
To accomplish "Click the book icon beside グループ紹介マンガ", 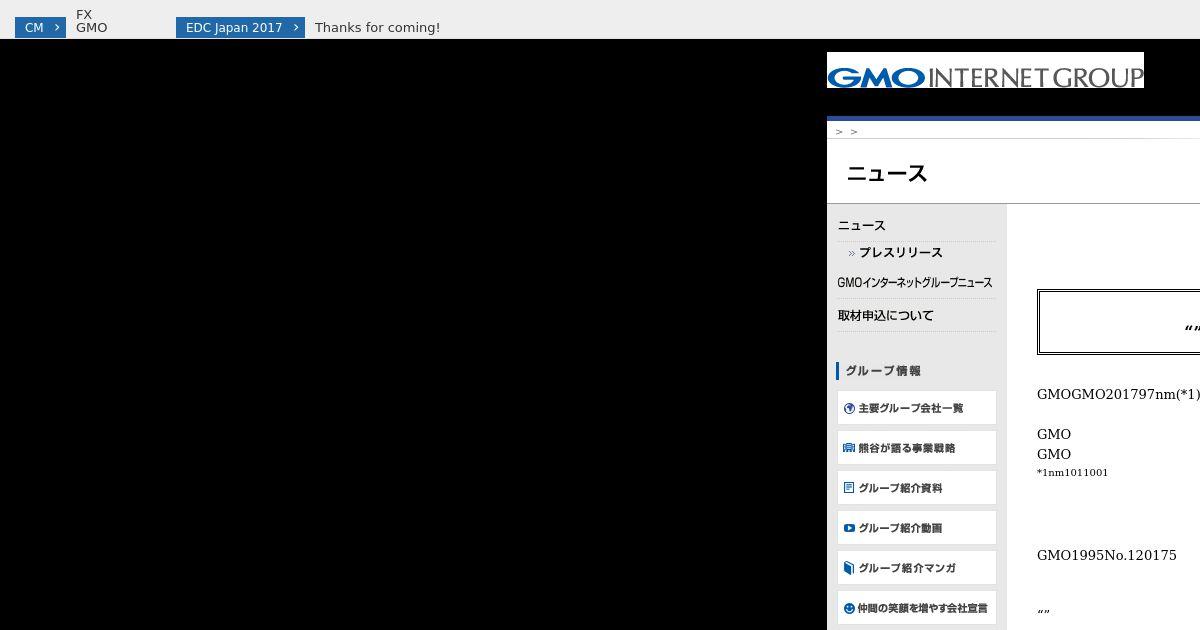I will pos(849,568).
